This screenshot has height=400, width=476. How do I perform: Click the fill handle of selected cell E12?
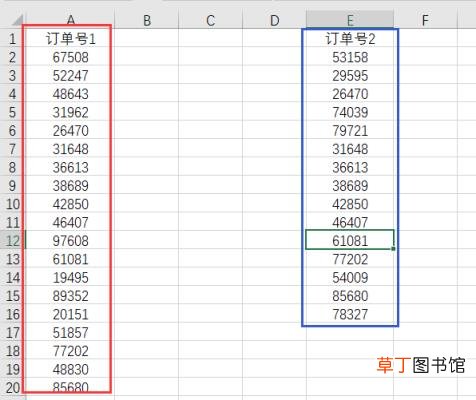pos(394,249)
